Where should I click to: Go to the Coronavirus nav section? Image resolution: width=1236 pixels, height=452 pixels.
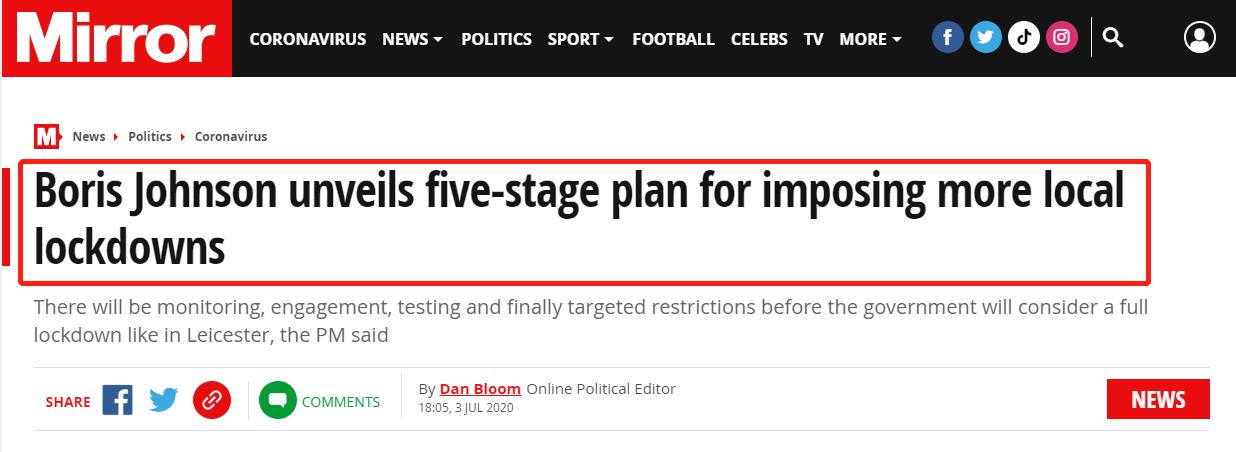(x=309, y=39)
